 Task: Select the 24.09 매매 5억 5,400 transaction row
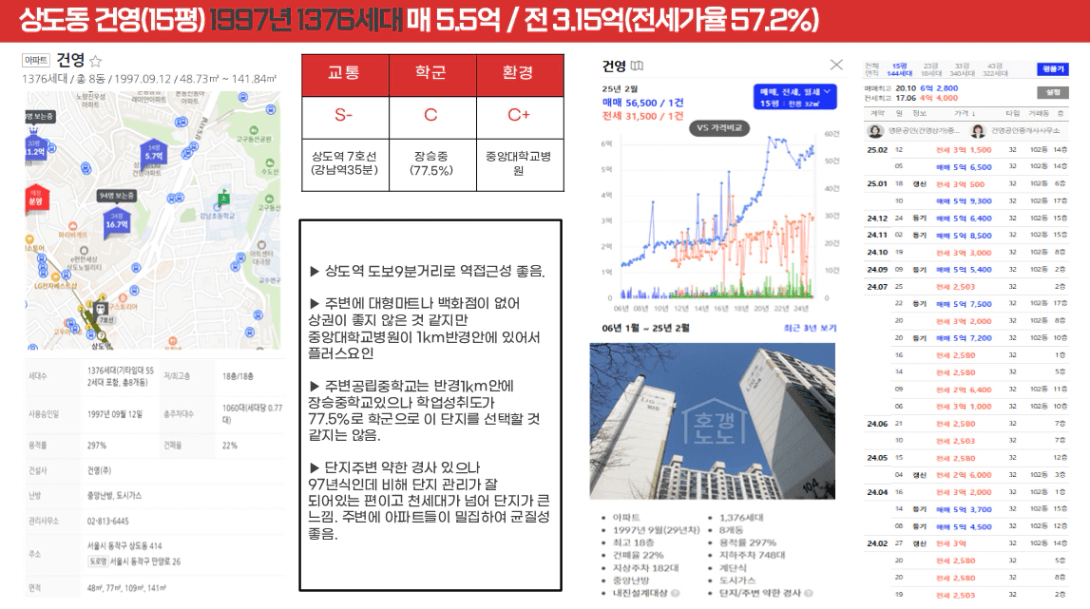(966, 269)
